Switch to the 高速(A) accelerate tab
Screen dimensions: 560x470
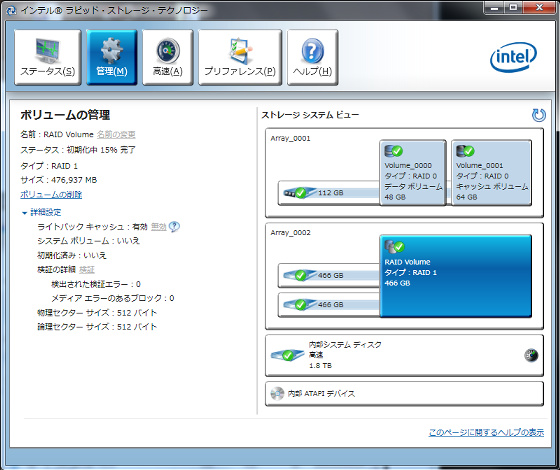(168, 57)
